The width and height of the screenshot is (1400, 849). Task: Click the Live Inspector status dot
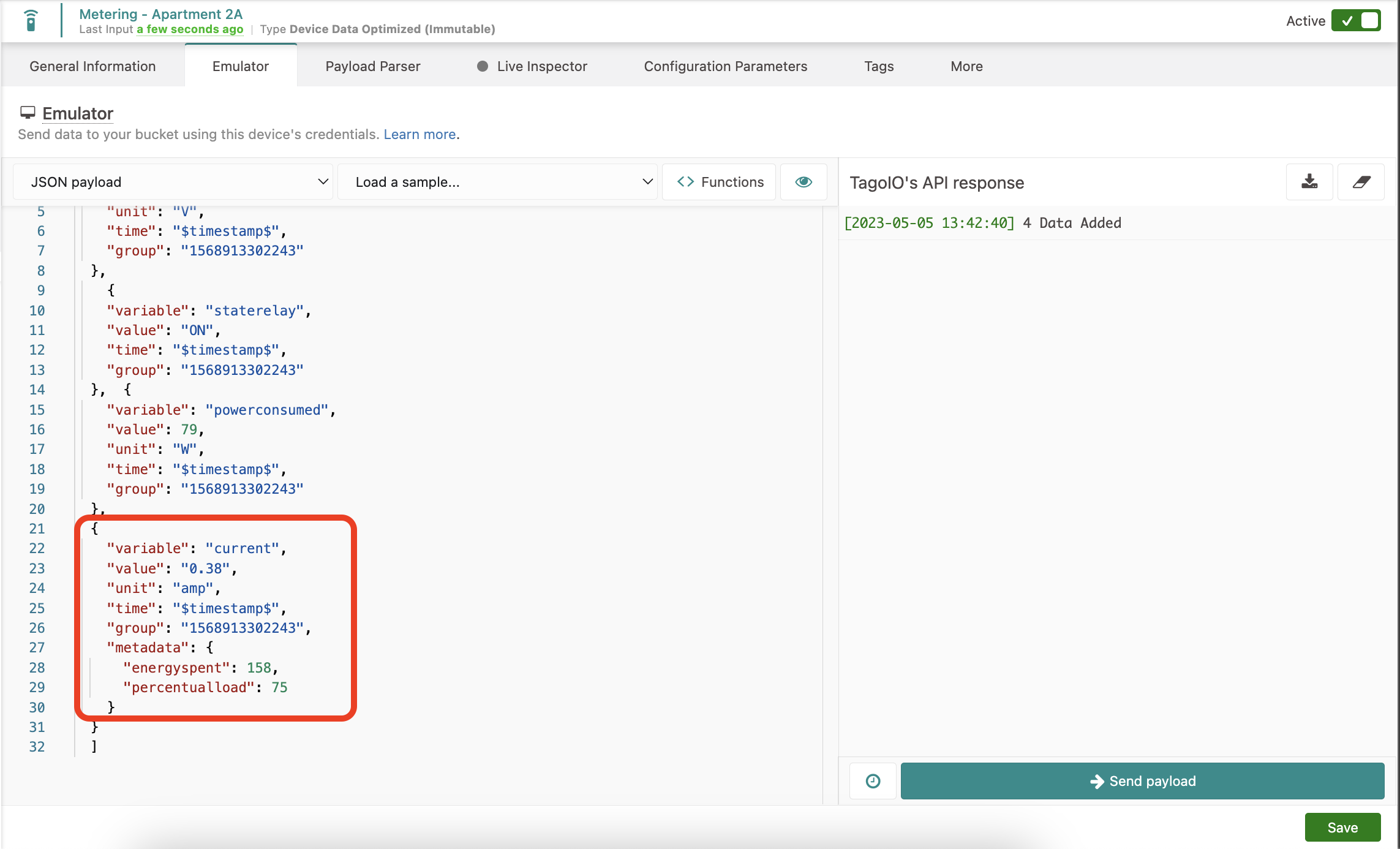[483, 66]
